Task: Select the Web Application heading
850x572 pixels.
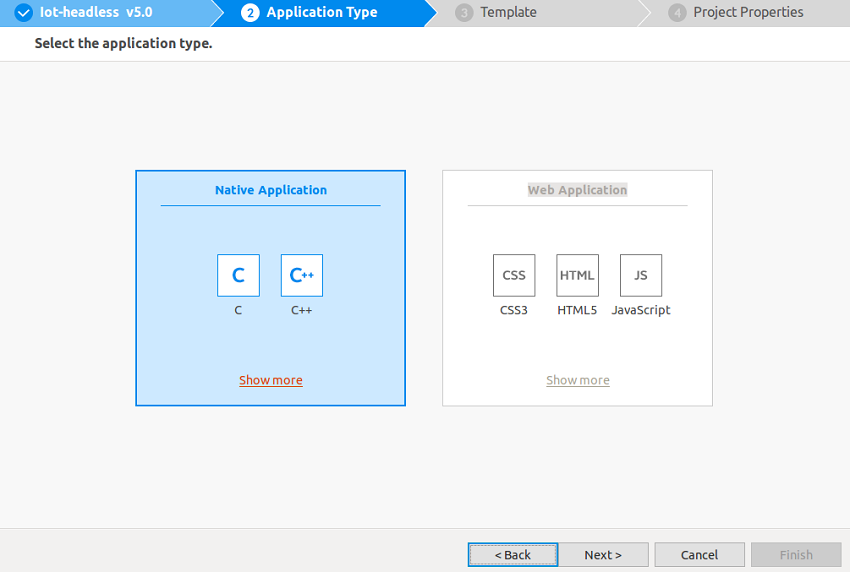Action: [x=577, y=190]
